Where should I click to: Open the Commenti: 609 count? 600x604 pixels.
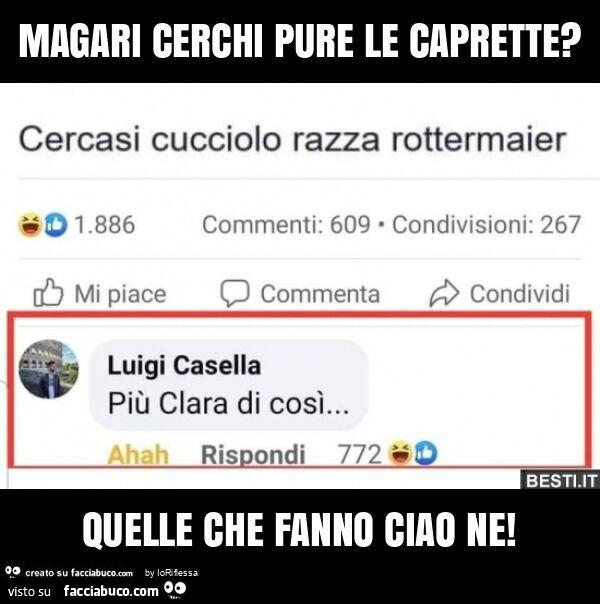click(x=287, y=225)
